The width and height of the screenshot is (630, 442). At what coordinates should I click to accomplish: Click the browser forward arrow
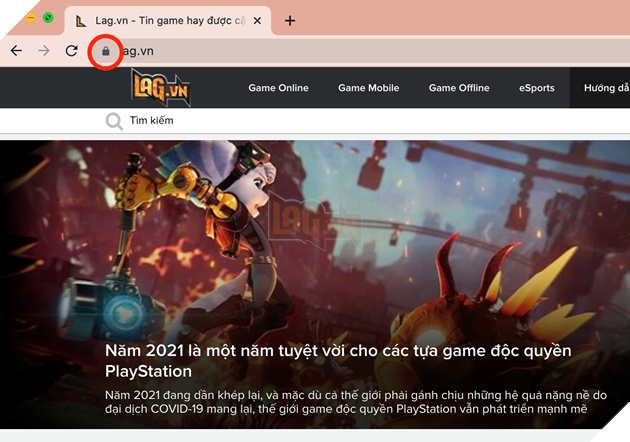coord(44,51)
